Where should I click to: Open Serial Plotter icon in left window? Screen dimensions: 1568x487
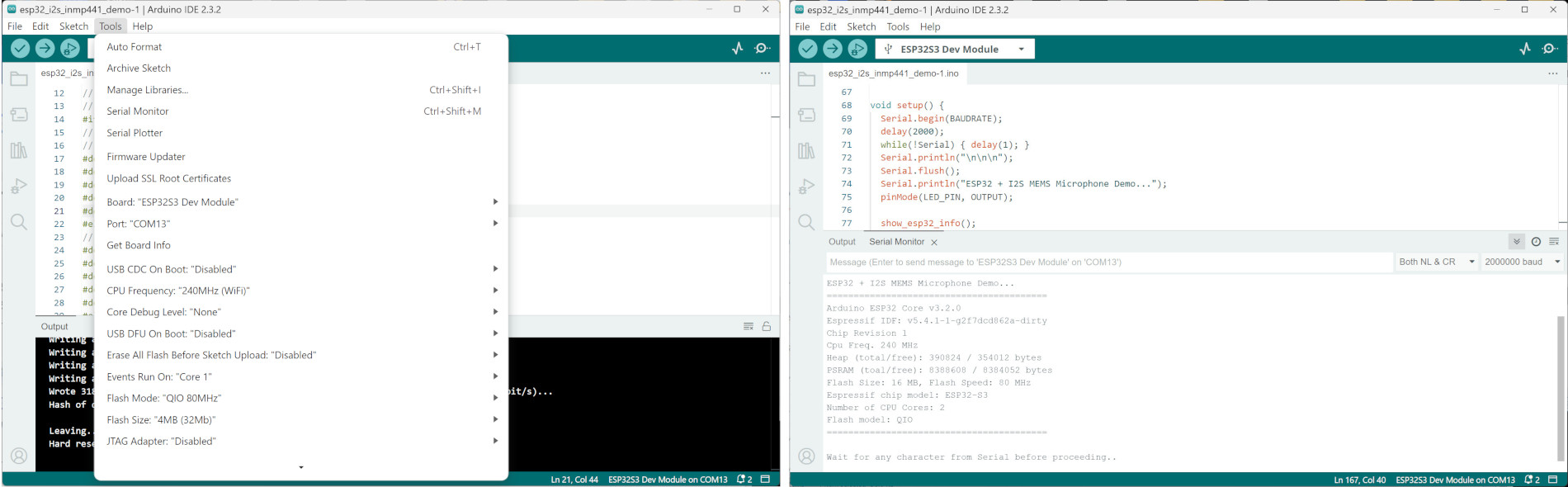(737, 49)
